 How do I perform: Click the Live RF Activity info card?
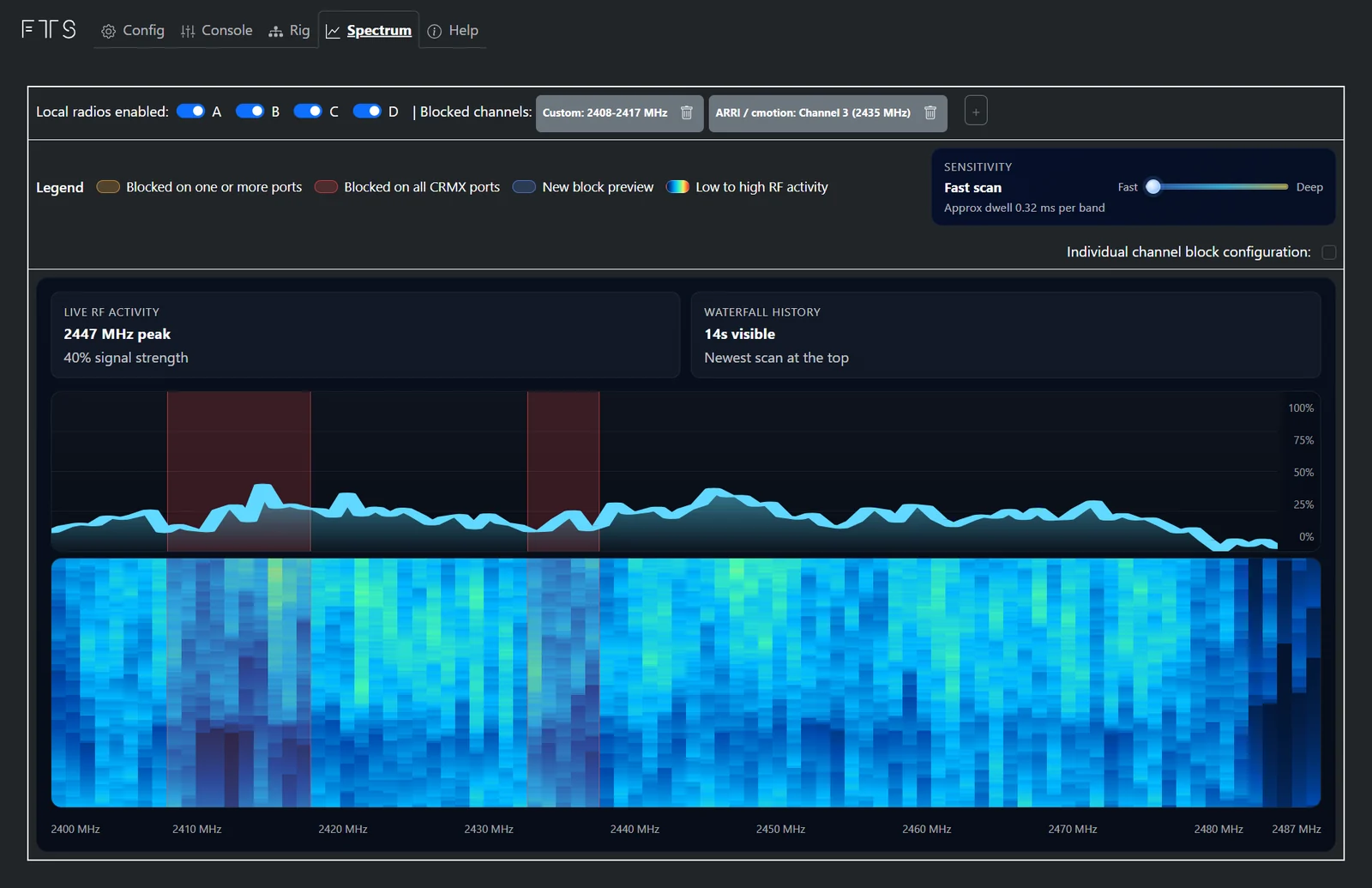click(x=365, y=335)
